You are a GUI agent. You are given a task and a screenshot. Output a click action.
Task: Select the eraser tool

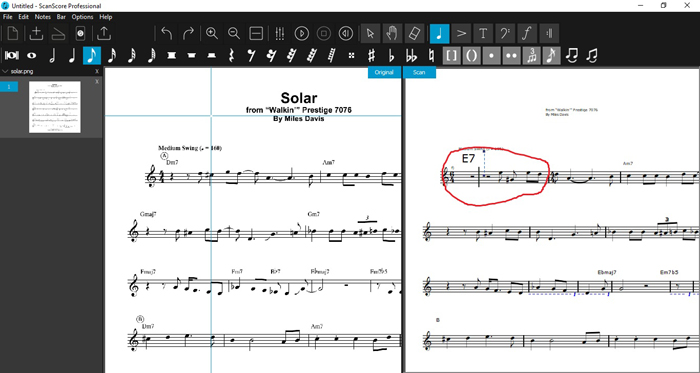415,33
